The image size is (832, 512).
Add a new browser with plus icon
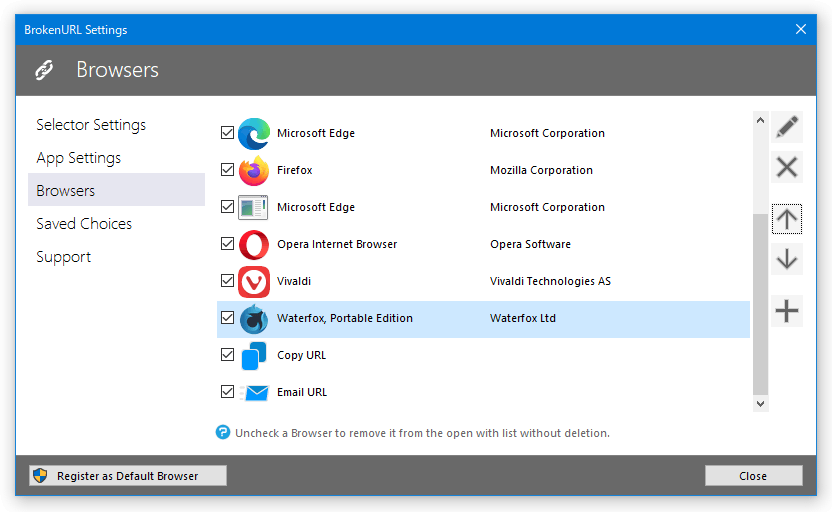click(x=786, y=311)
